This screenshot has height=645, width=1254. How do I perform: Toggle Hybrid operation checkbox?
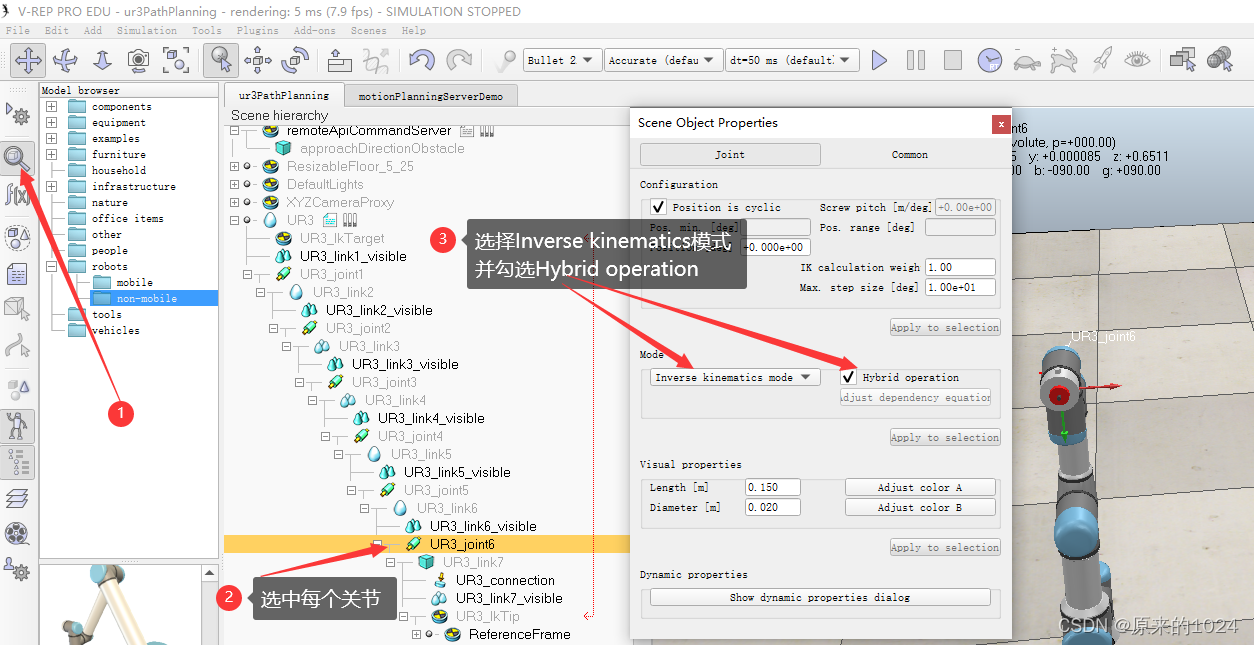coord(848,377)
